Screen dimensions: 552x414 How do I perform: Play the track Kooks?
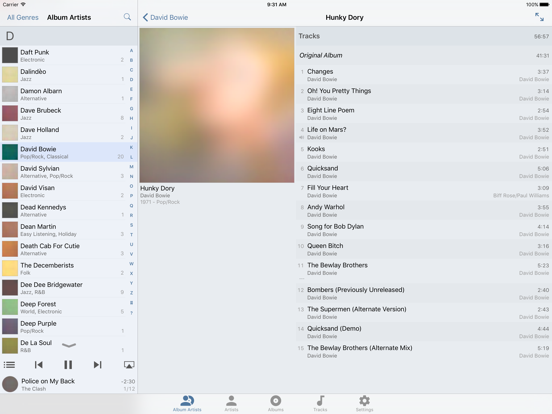424,152
